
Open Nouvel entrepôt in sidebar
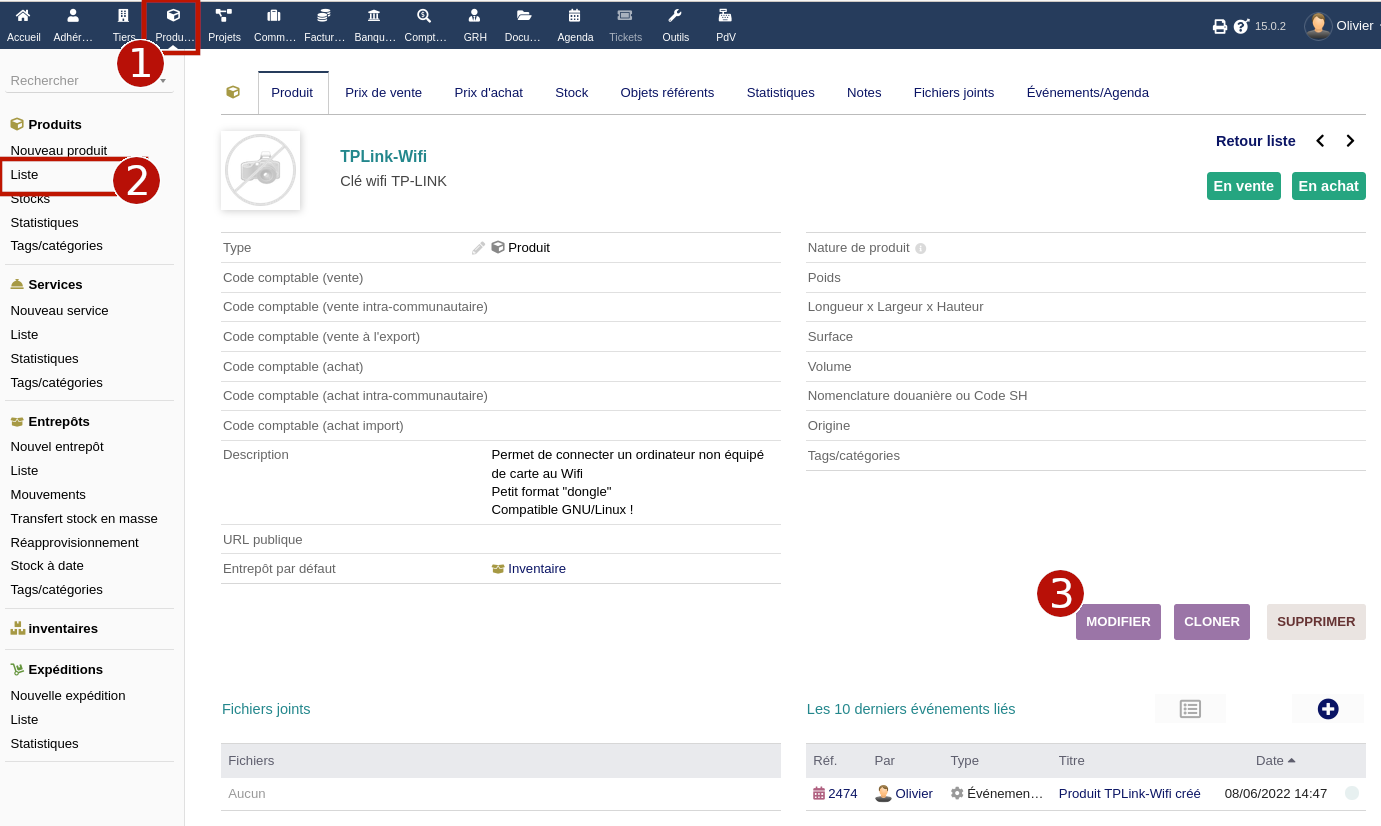click(57, 446)
